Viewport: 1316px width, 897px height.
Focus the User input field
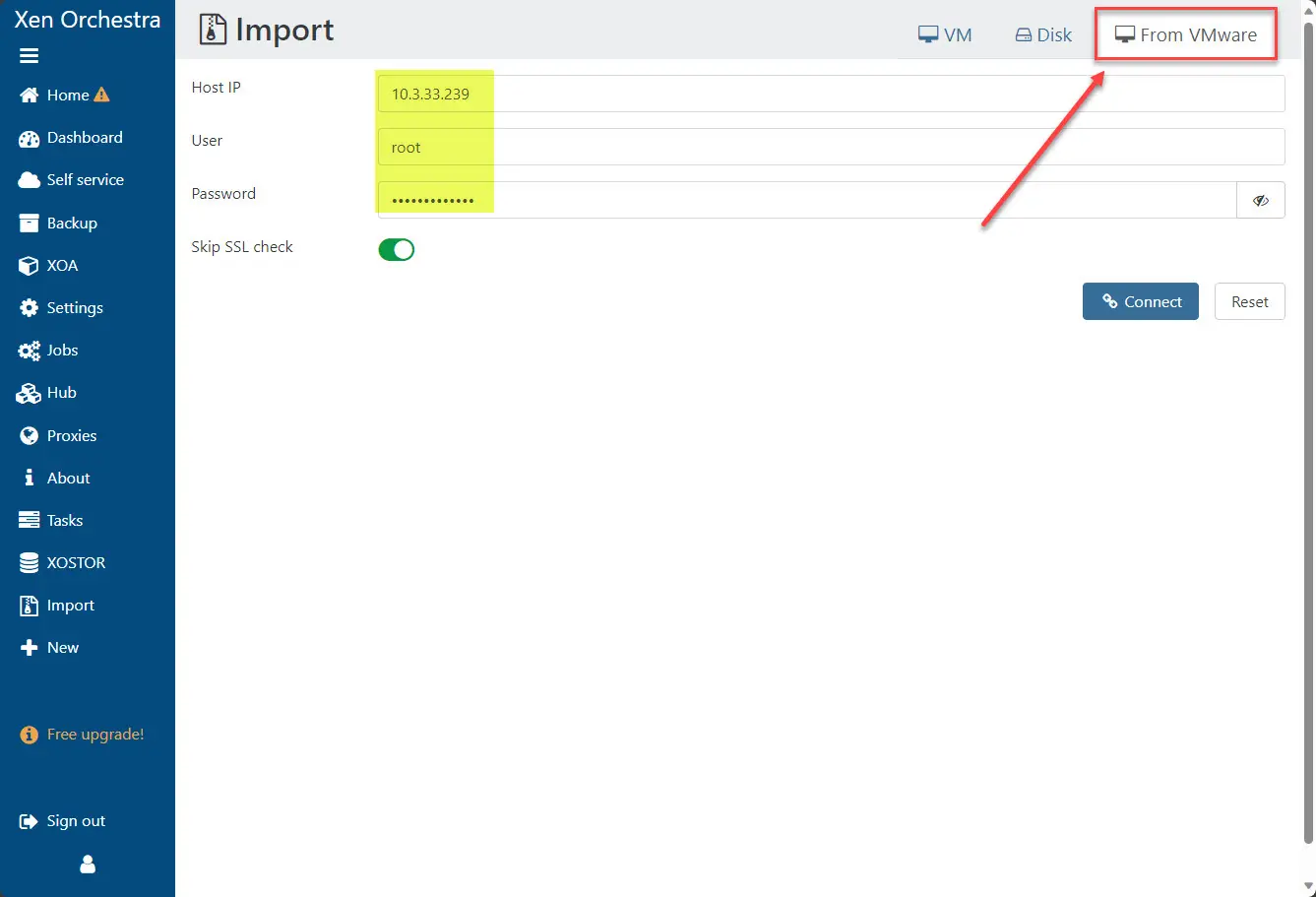(832, 148)
